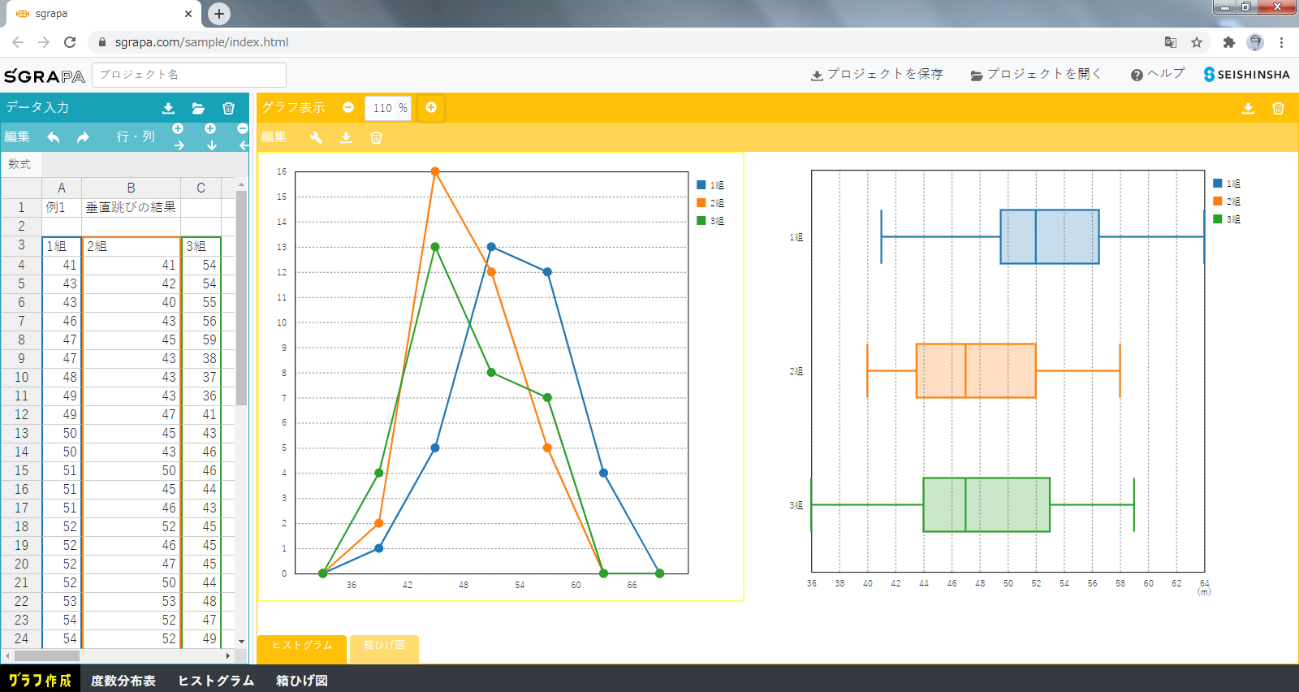Screen dimensions: 1299x692
Task: Switch to 箱ひげ図 in the bottom bar
Action: click(x=302, y=681)
